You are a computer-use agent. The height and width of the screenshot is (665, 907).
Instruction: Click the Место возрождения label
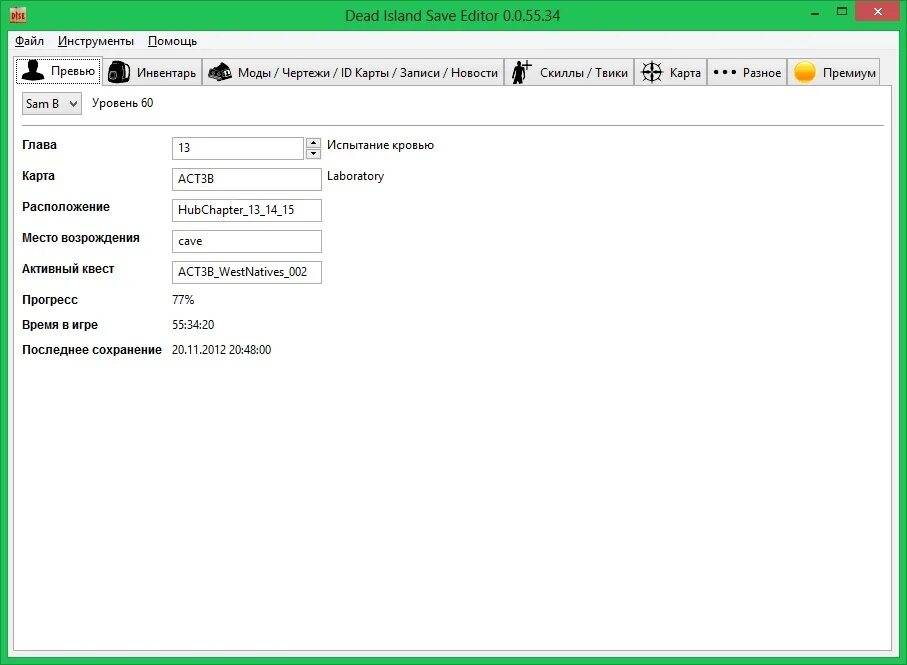tap(80, 238)
